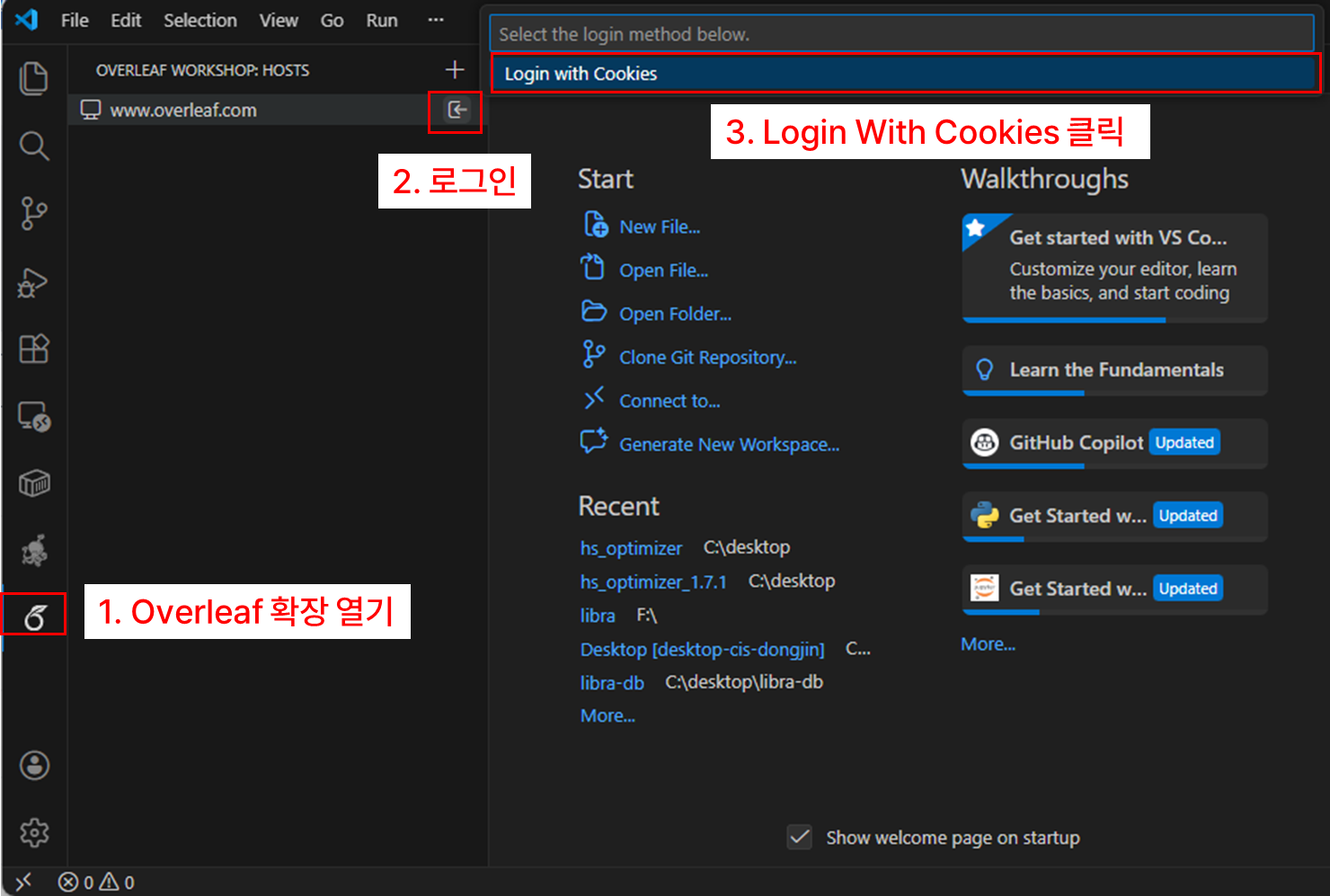Show more recent items via More link

pyautogui.click(x=607, y=716)
